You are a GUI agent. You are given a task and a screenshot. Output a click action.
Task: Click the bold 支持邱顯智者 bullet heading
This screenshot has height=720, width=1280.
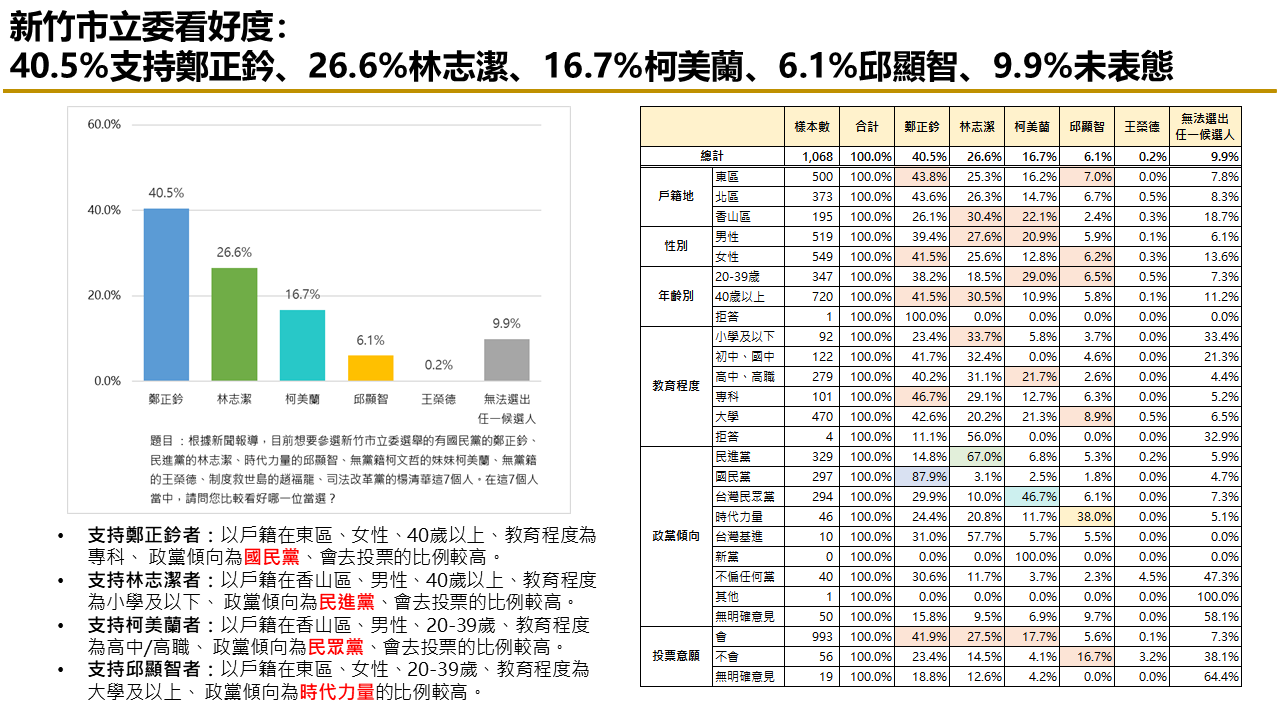click(150, 669)
